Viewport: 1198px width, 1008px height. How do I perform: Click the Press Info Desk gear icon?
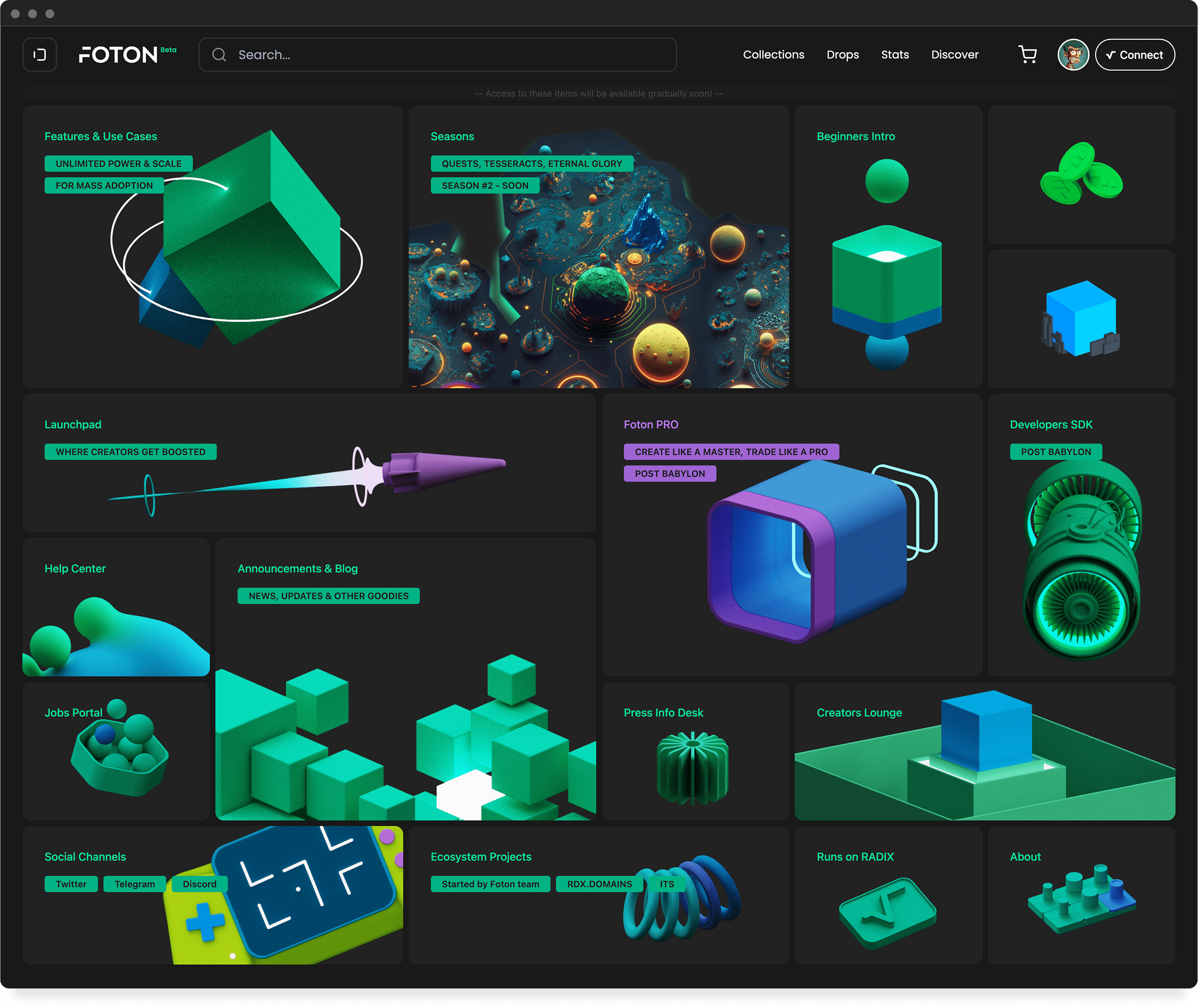pos(693,768)
